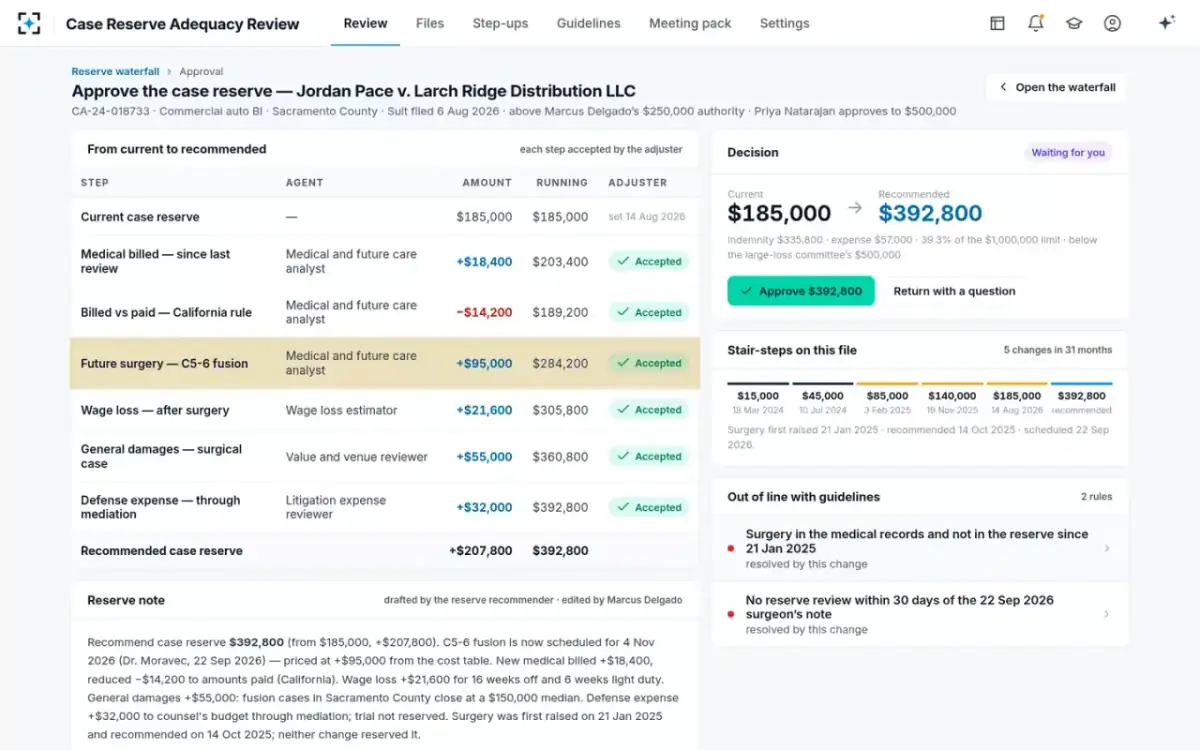Click the +$95,000 amount for Future surgery
The image size is (1200, 750).
click(484, 364)
